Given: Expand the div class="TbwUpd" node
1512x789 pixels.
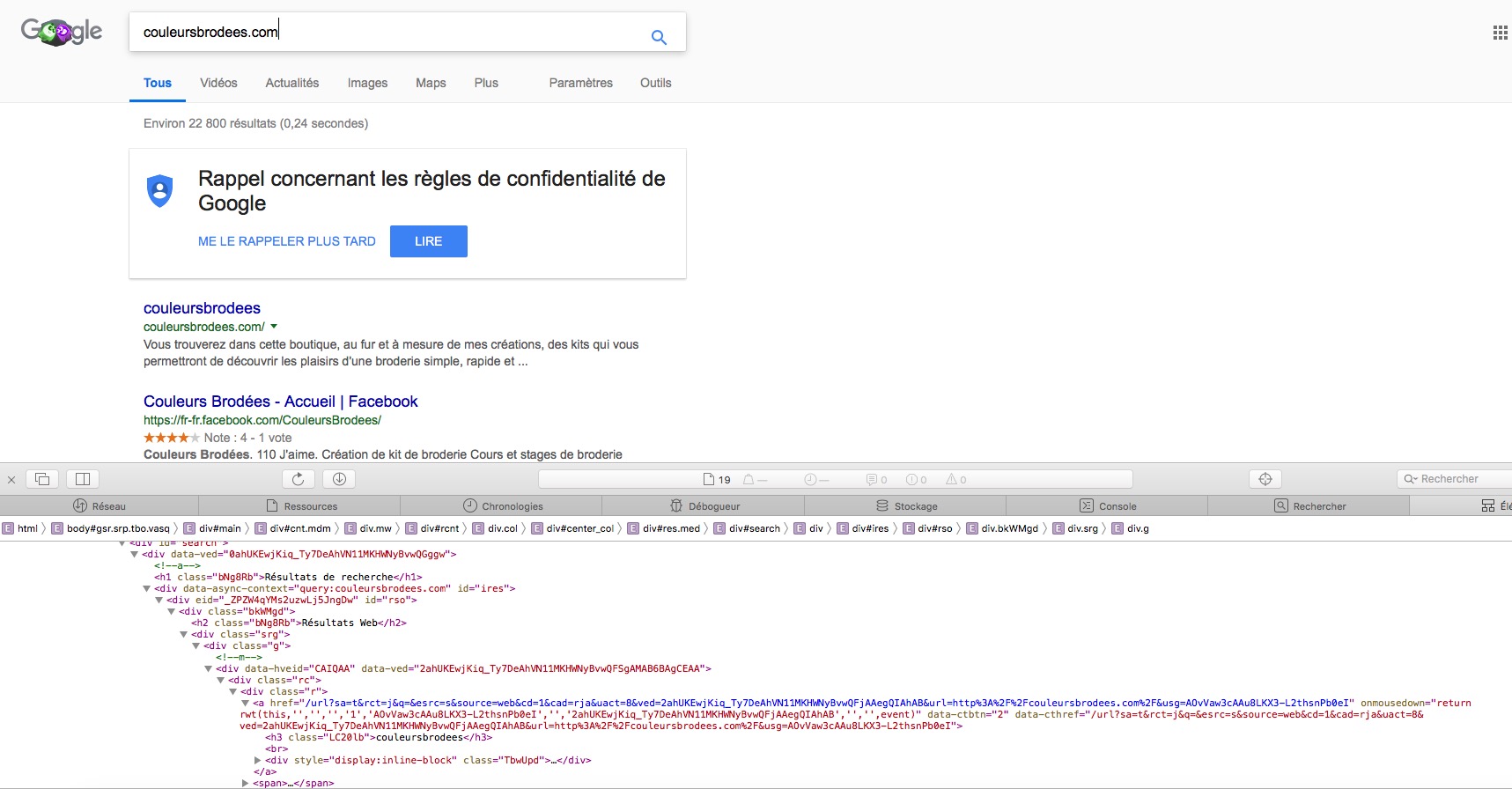Looking at the screenshot, I should [x=258, y=760].
